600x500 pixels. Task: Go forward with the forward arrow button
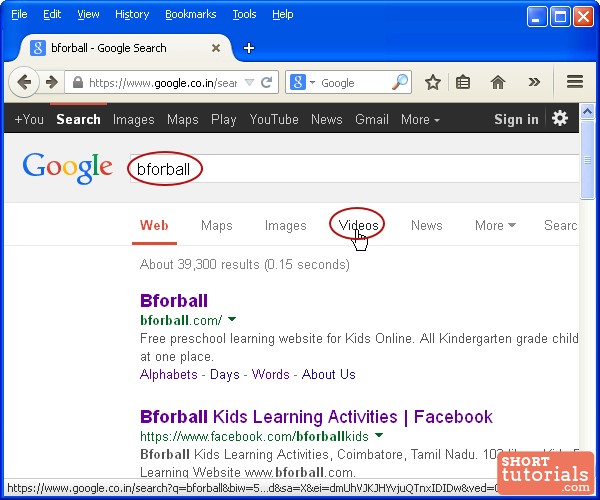point(51,82)
